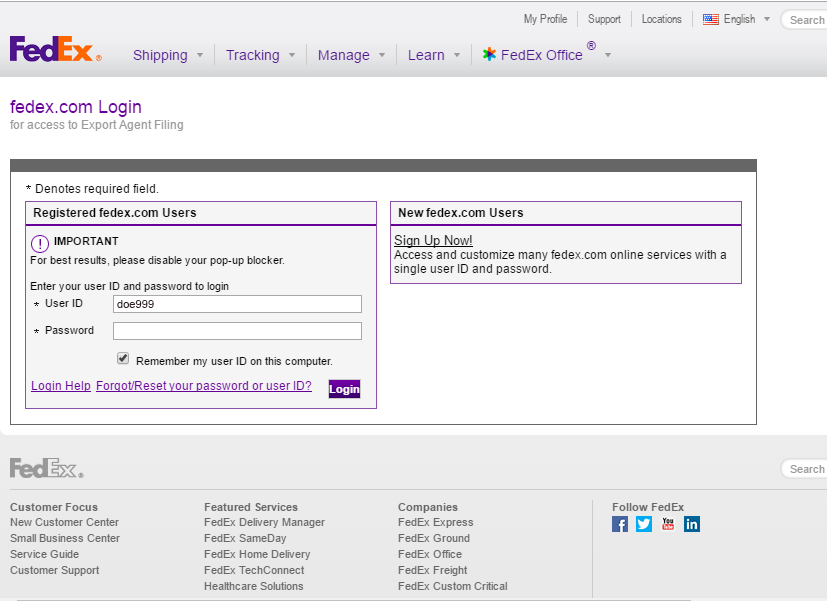
Task: Open FedEx SameDay link
Action: pyautogui.click(x=245, y=538)
